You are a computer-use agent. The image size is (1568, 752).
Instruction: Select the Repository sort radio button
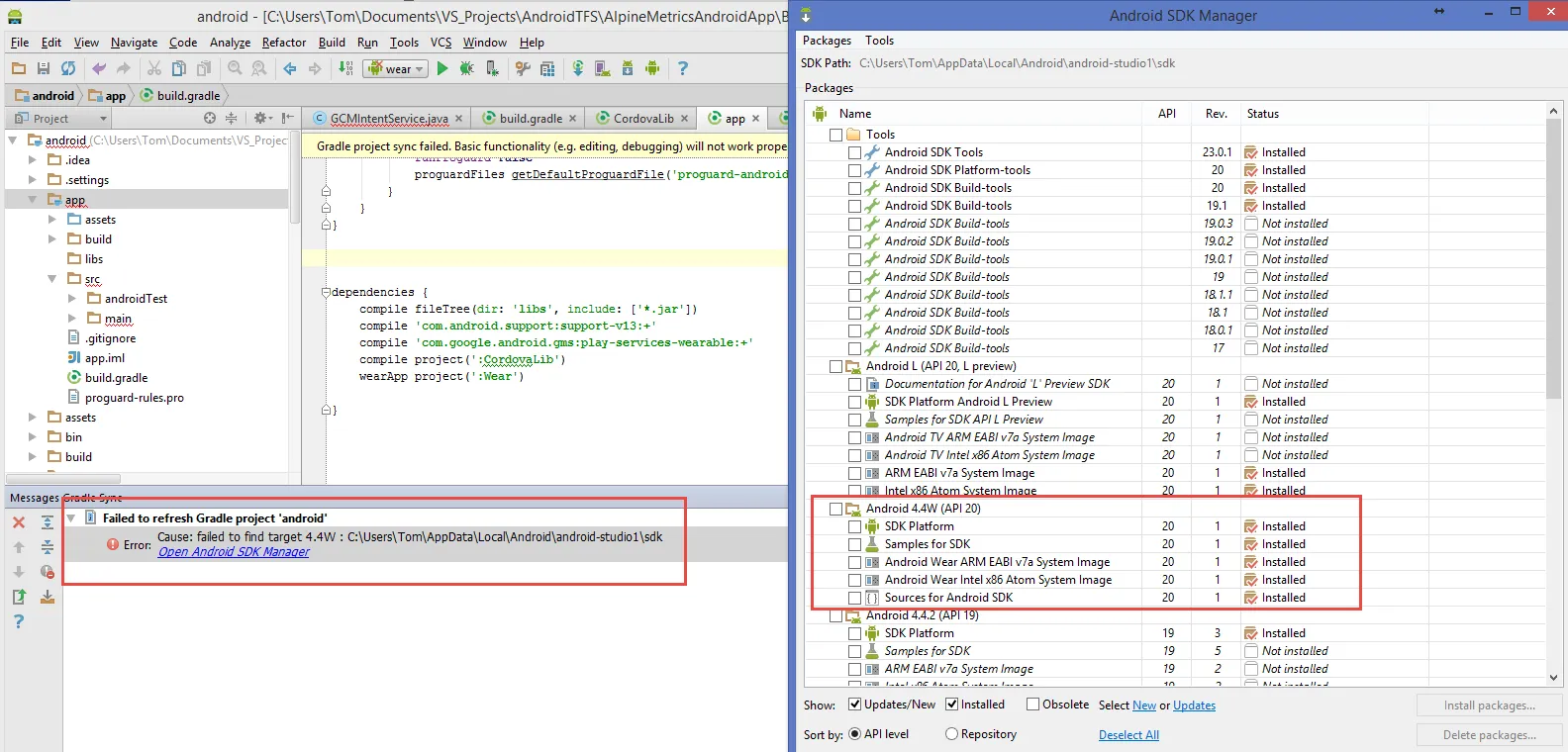[x=951, y=734]
